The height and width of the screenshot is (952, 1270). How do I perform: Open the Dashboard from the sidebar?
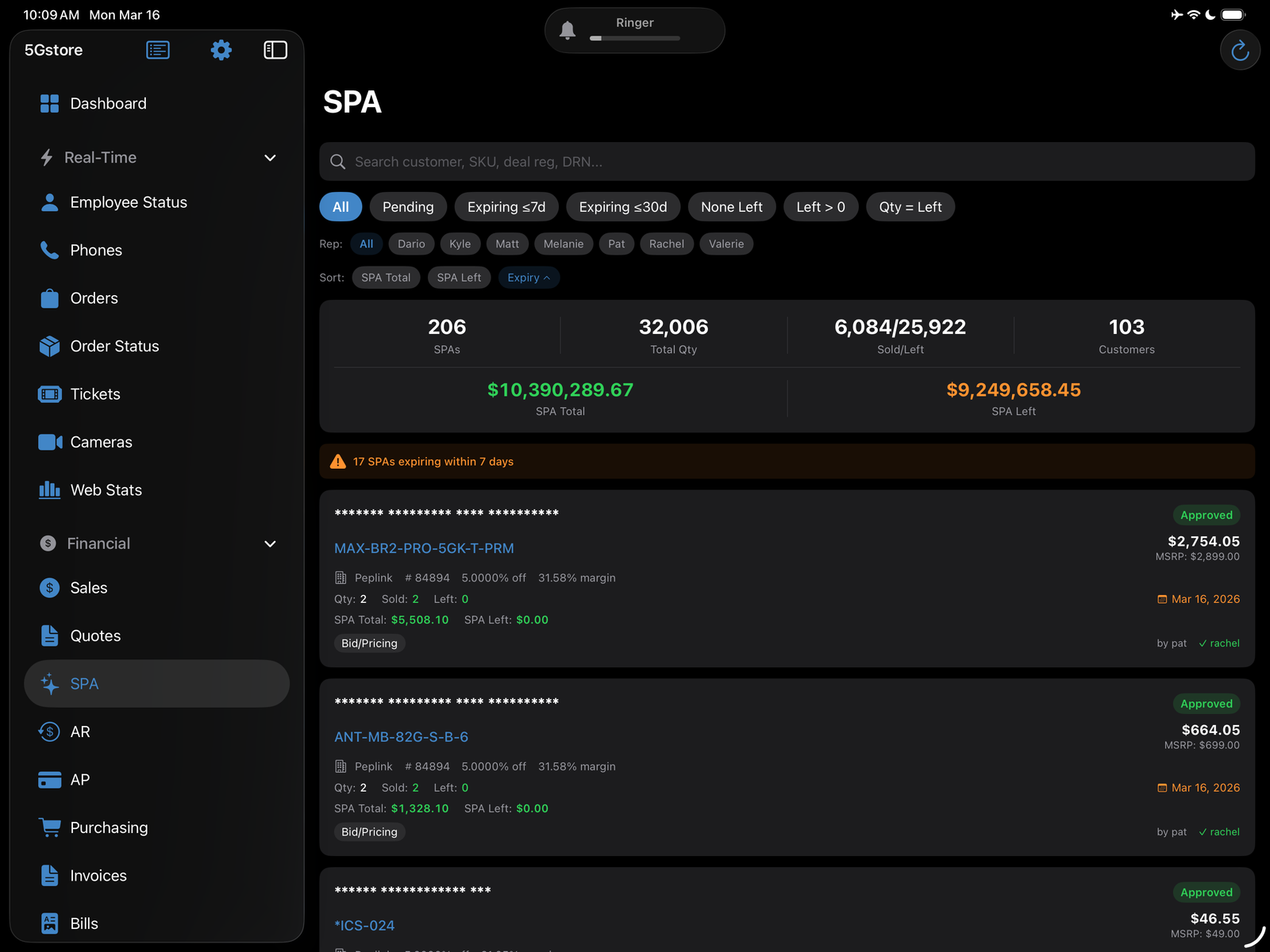(x=108, y=103)
